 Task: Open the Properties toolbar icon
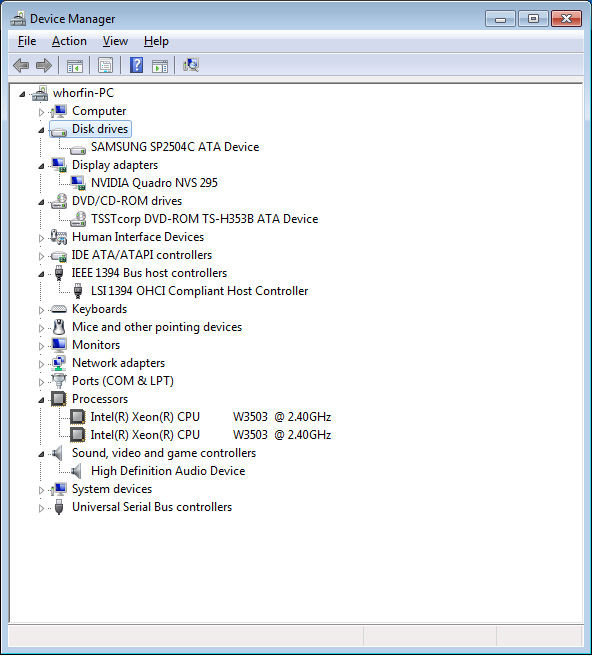(x=105, y=66)
